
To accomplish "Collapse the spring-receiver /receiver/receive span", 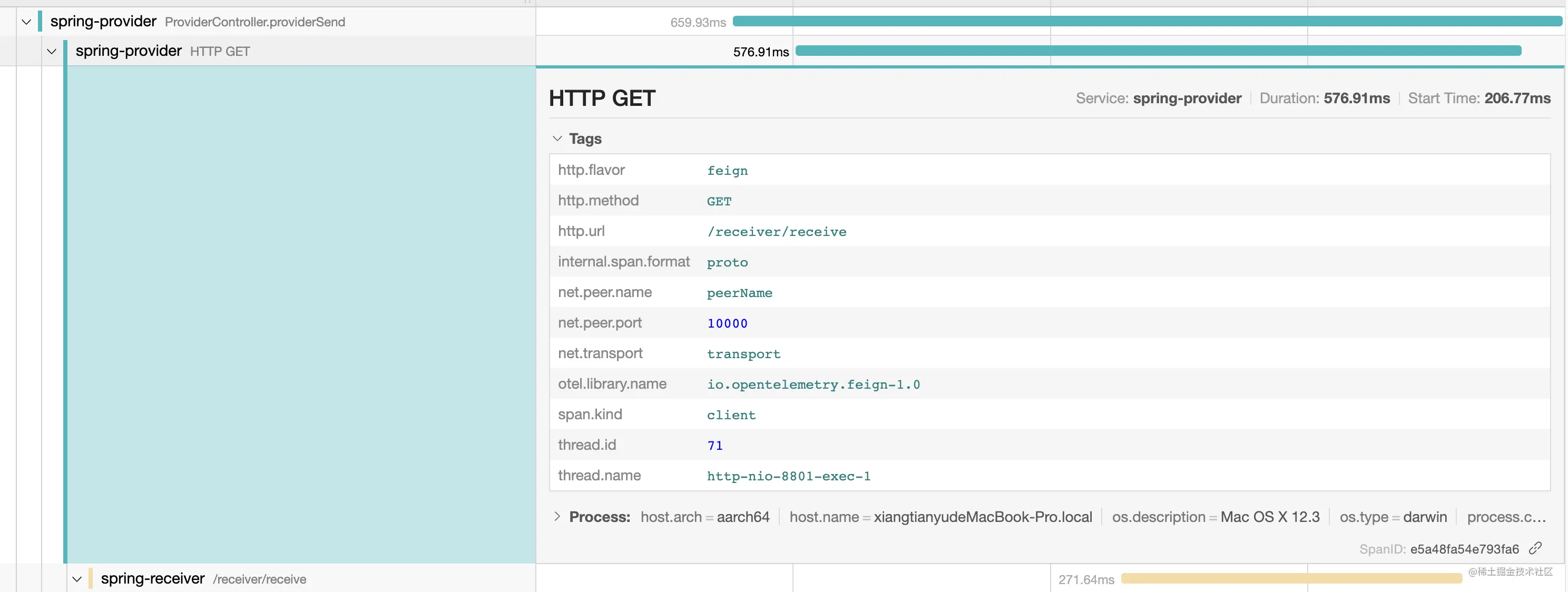I will (77, 579).
